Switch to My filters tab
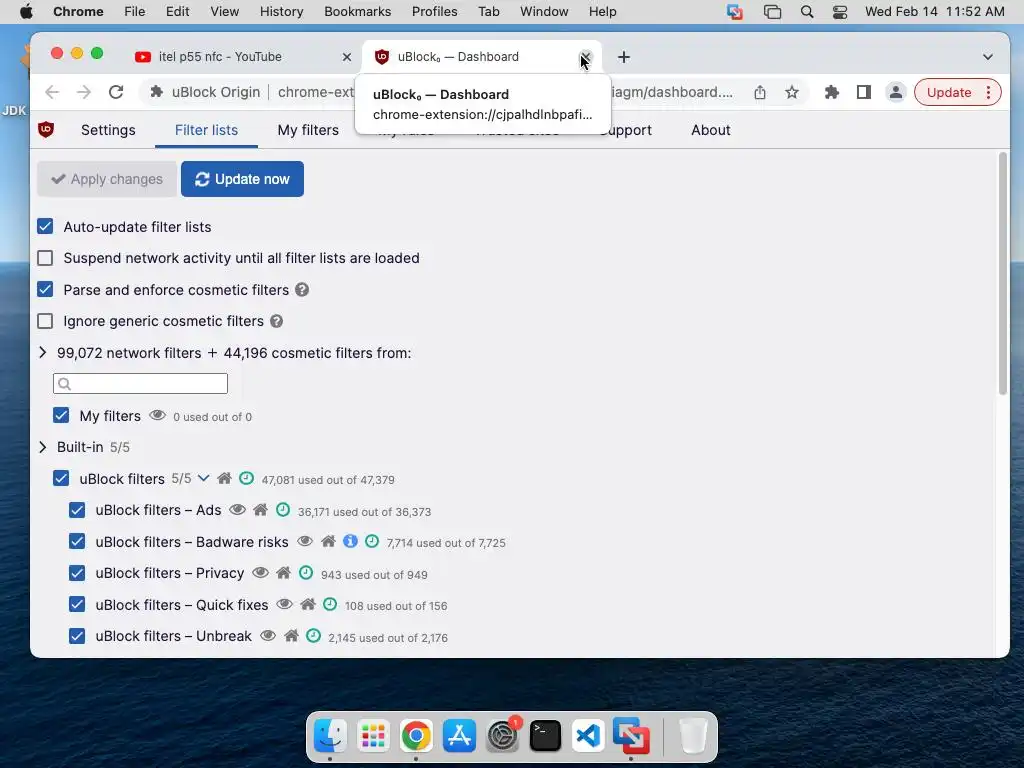The width and height of the screenshot is (1024, 768). coord(308,130)
